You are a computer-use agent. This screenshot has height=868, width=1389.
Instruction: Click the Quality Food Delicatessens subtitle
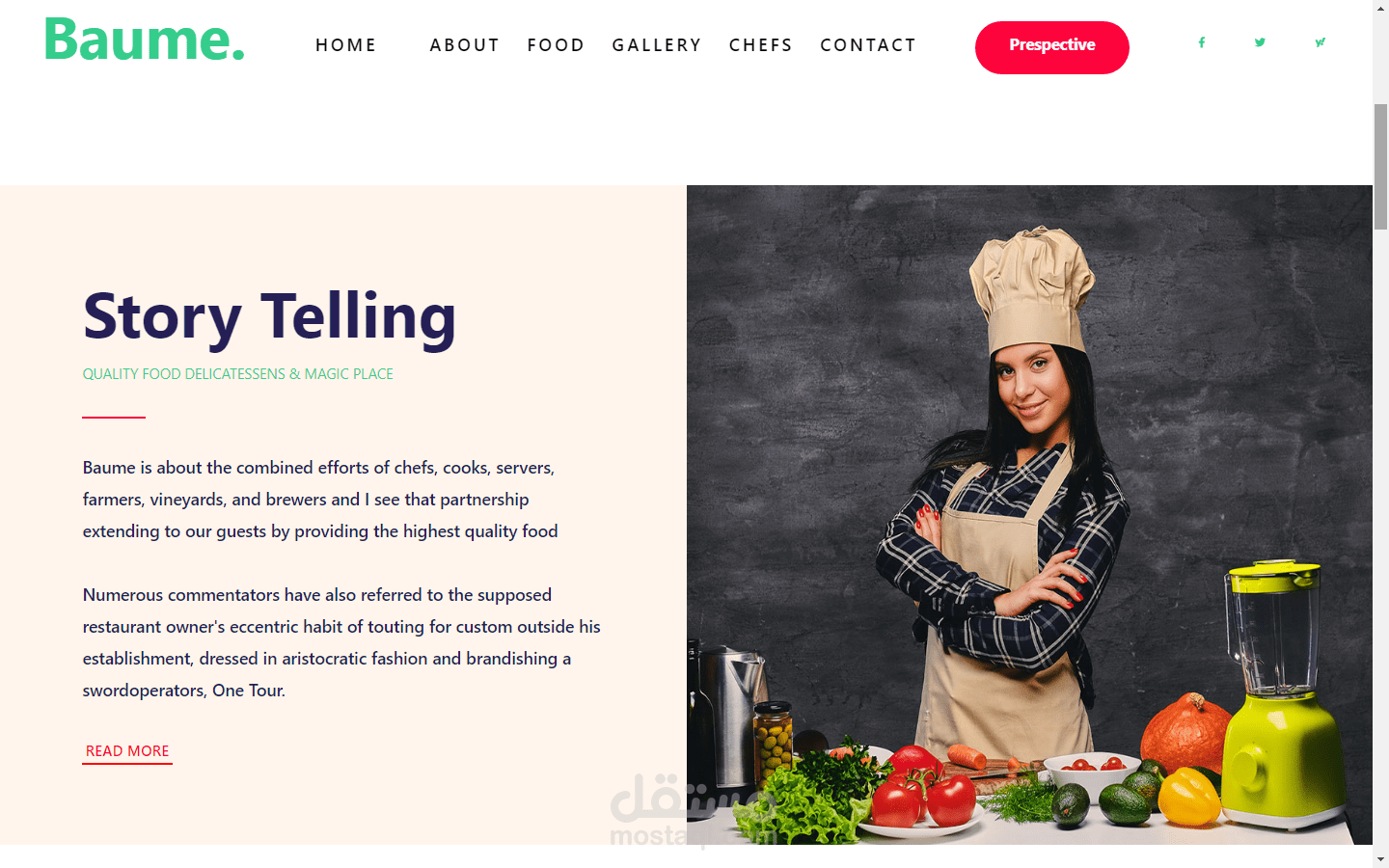pyautogui.click(x=238, y=374)
